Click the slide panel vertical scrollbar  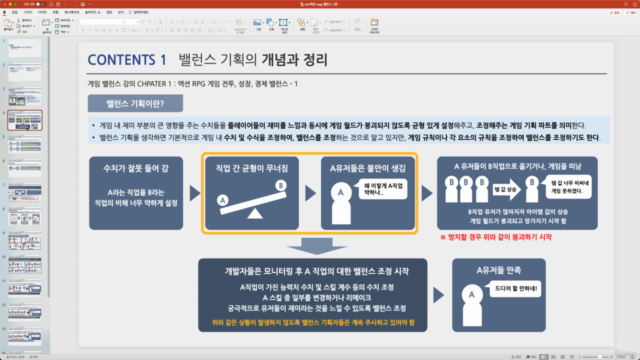(49, 167)
